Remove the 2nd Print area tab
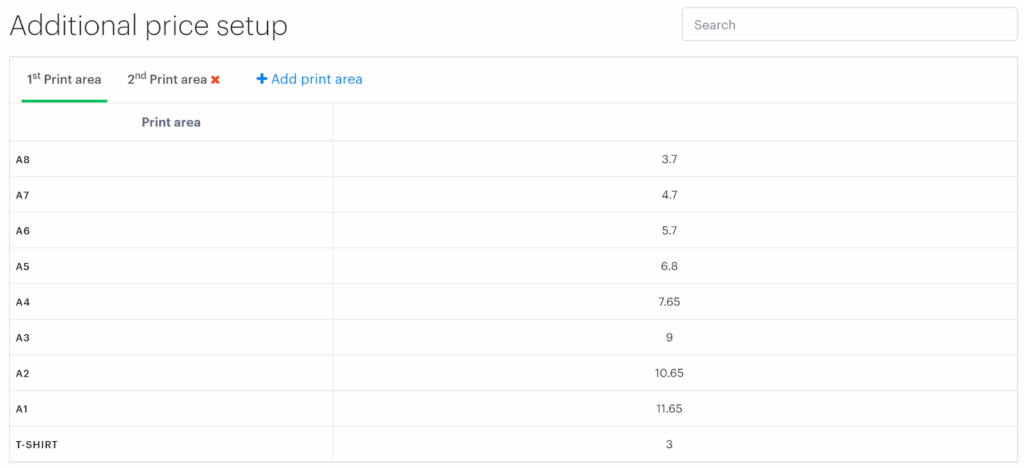1024x468 pixels. click(215, 80)
